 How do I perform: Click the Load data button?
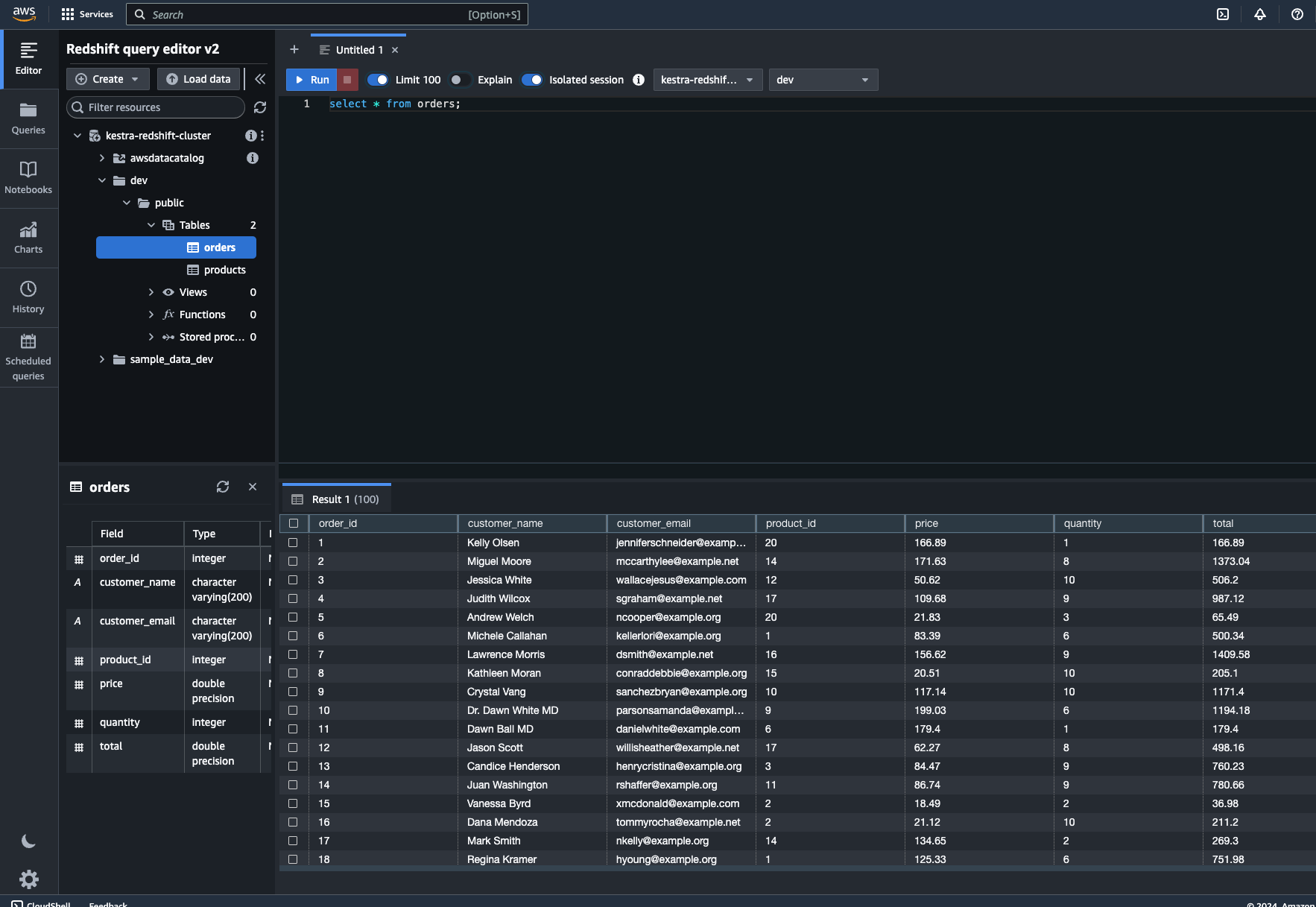click(x=198, y=78)
